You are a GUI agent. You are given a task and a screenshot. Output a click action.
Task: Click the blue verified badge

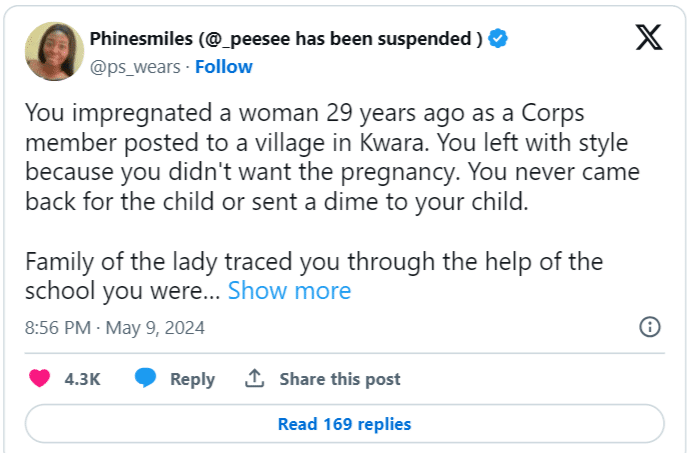coord(498,39)
